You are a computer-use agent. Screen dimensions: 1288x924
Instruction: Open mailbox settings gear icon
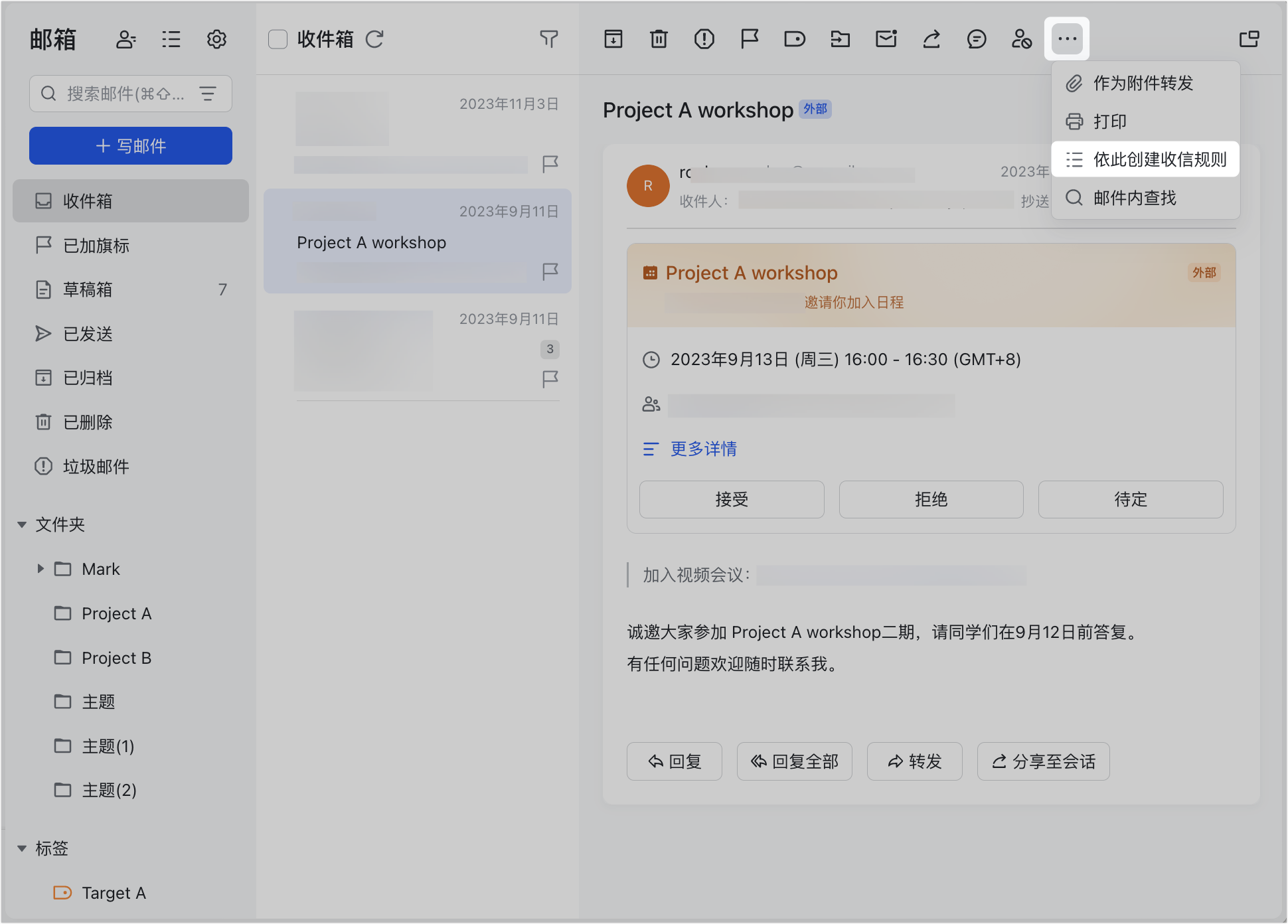click(x=216, y=40)
